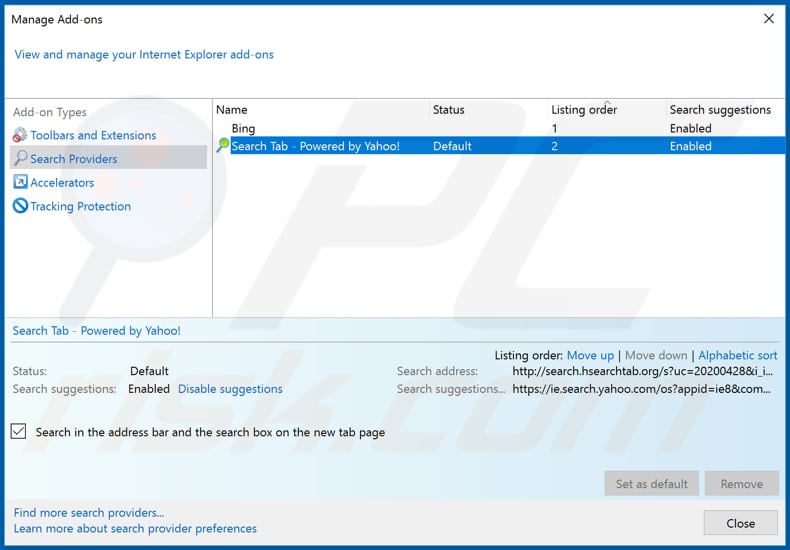The height and width of the screenshot is (550, 790).
Task: Click listing order 1 in Bing row
Action: [x=554, y=128]
